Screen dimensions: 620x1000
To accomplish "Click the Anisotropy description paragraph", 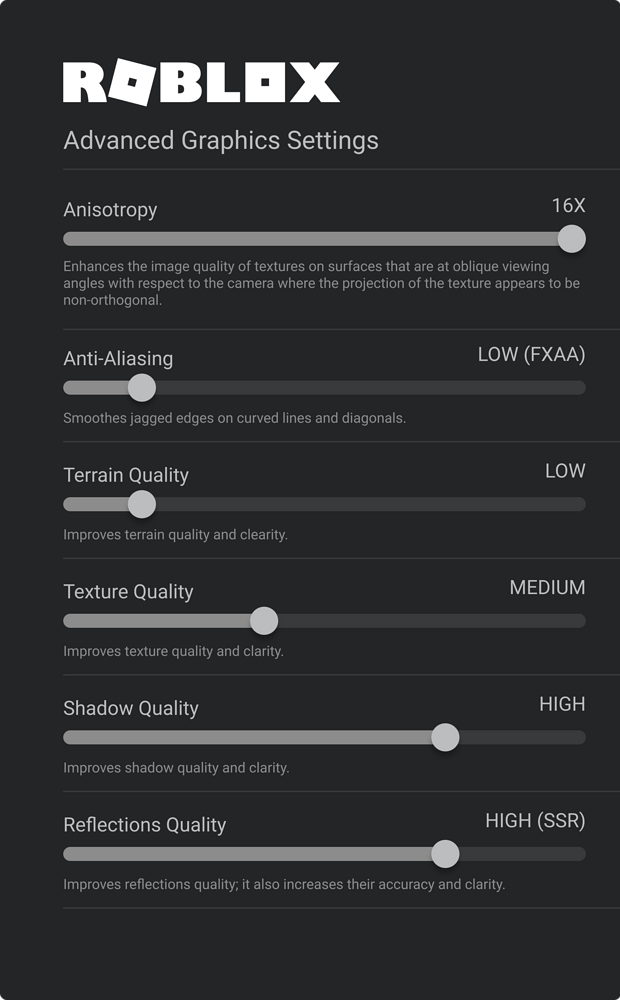I will (x=321, y=283).
